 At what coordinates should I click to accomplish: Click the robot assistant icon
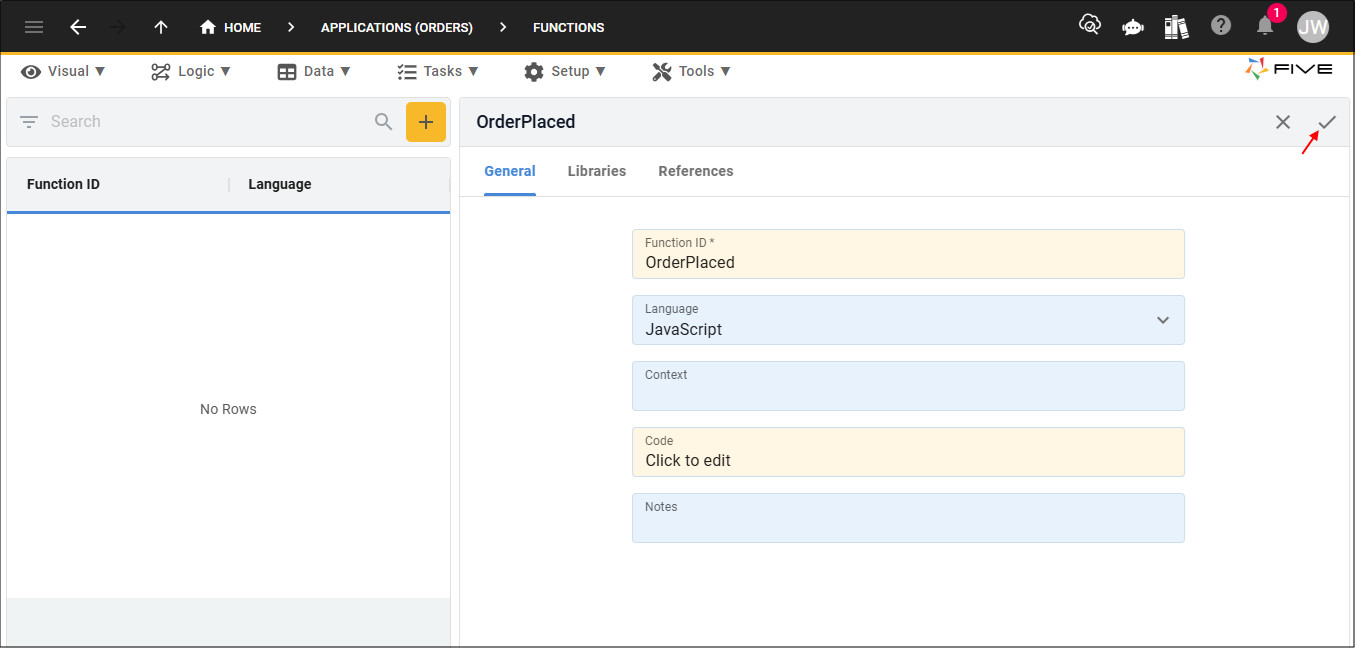tap(1133, 27)
